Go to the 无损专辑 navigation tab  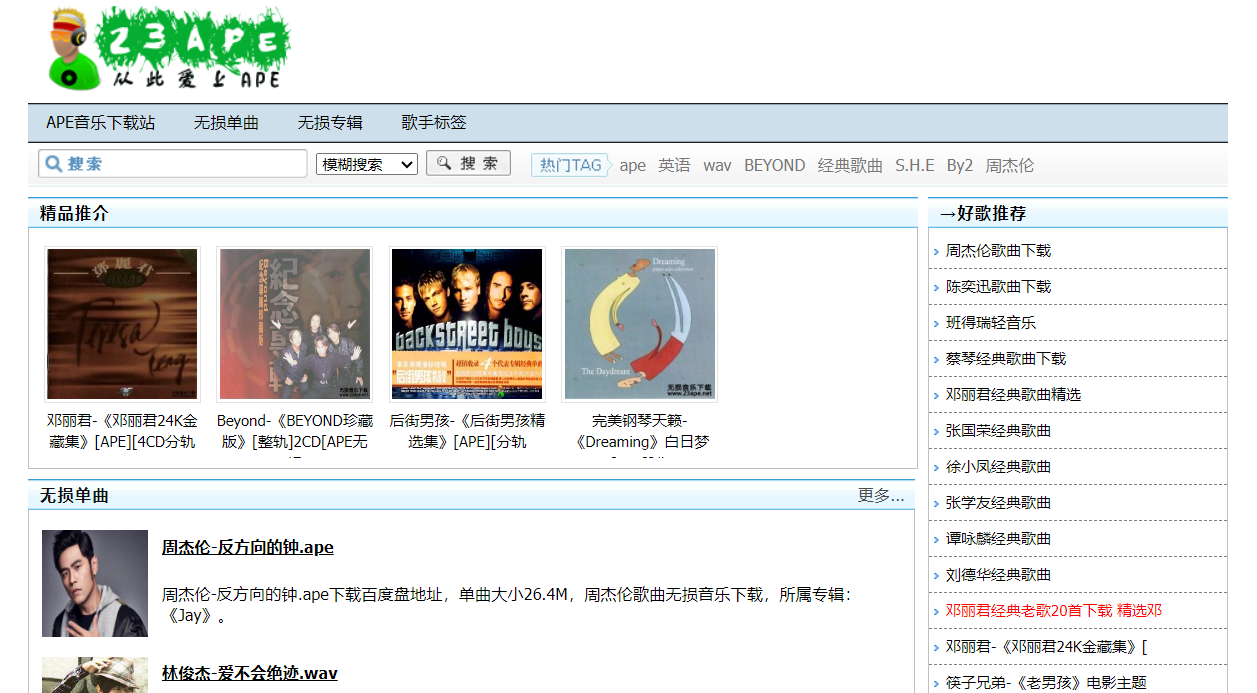330,123
